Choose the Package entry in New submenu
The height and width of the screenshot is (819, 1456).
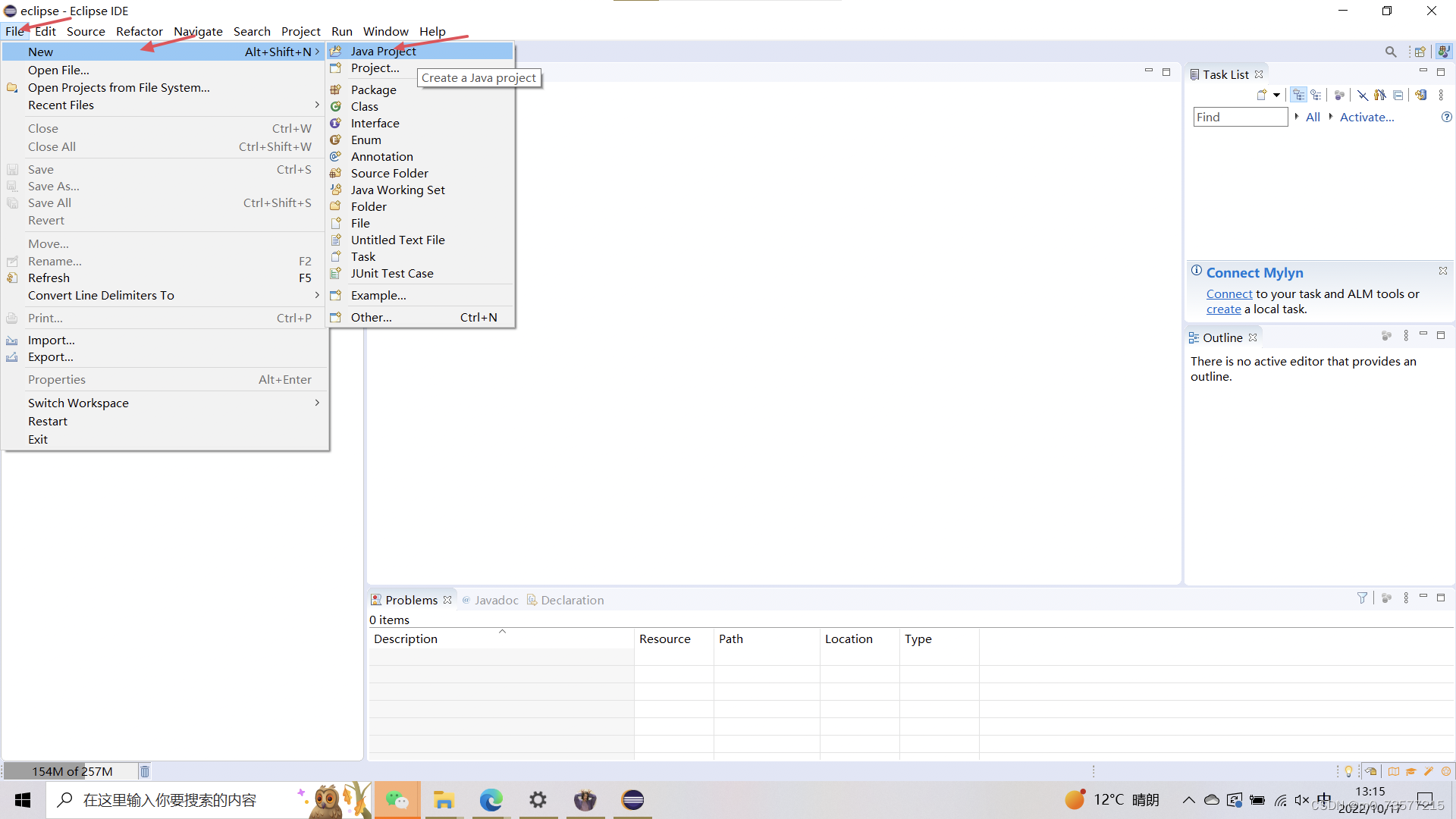421,89
